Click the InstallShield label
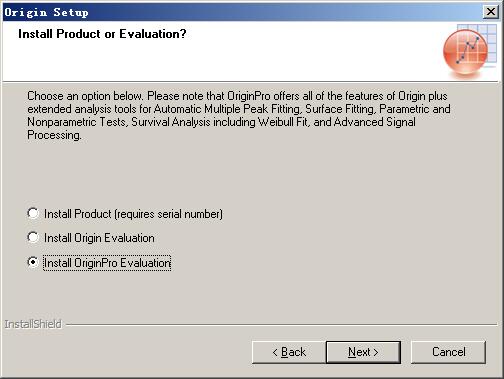 (x=33, y=324)
